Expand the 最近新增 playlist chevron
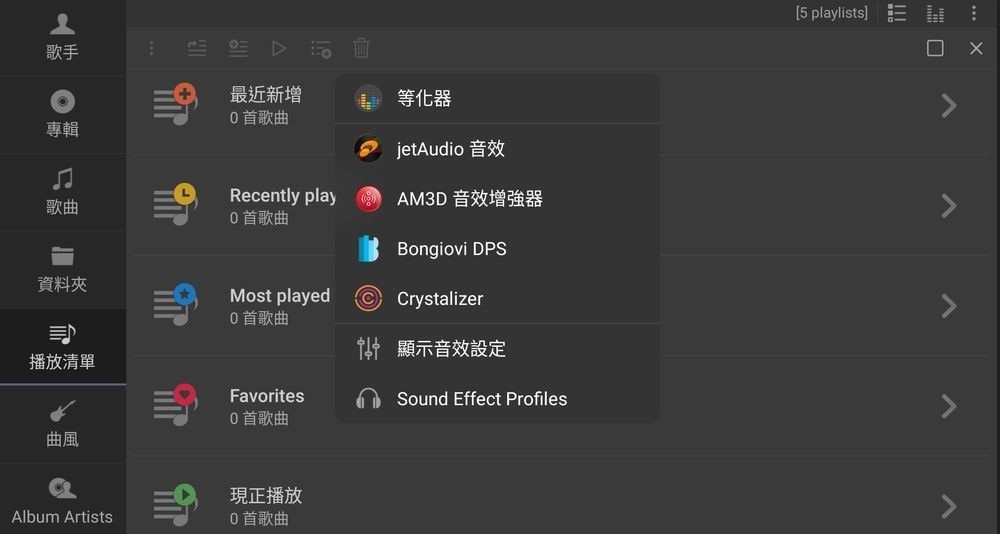 [949, 105]
